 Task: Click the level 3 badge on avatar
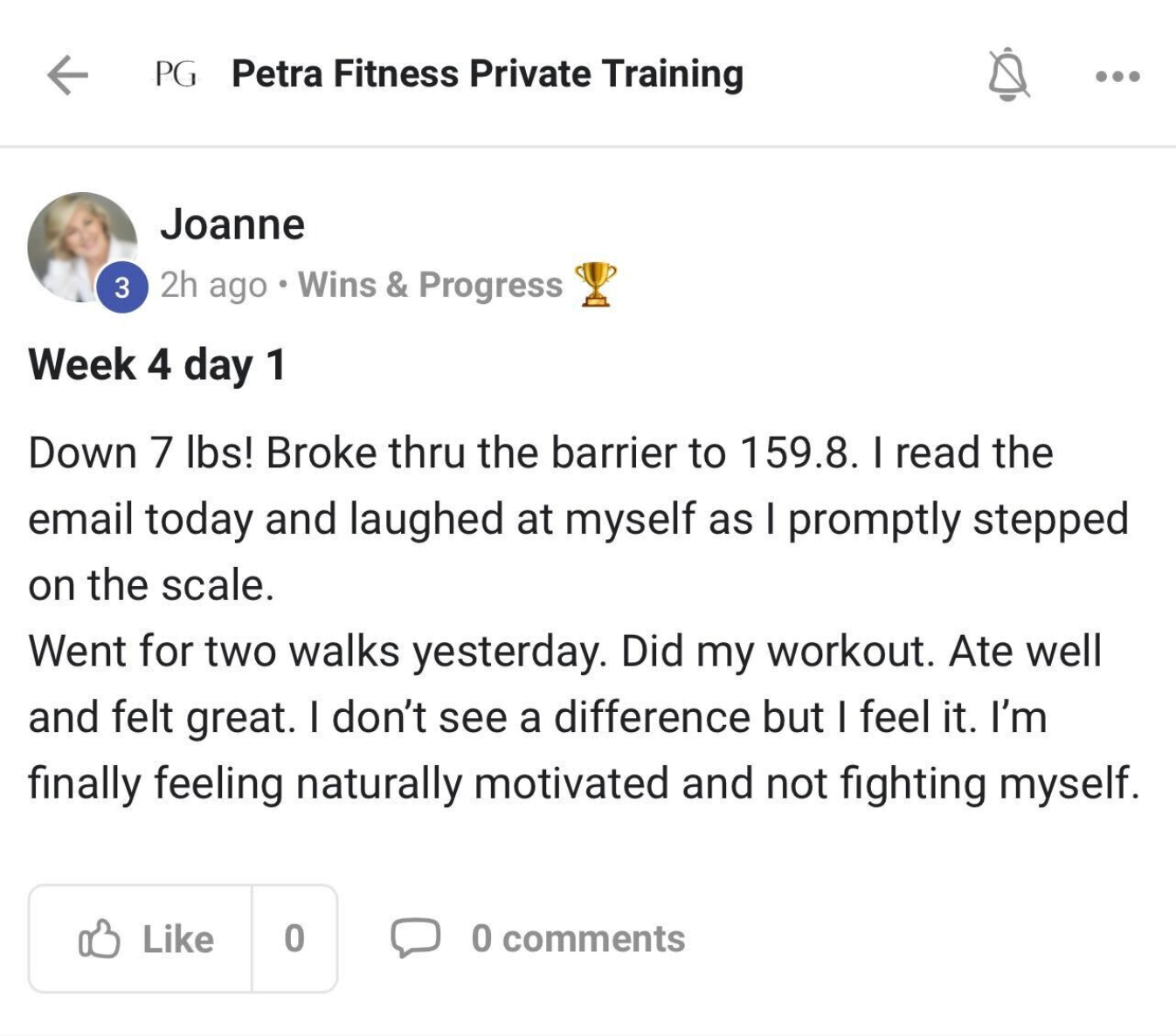[x=122, y=287]
